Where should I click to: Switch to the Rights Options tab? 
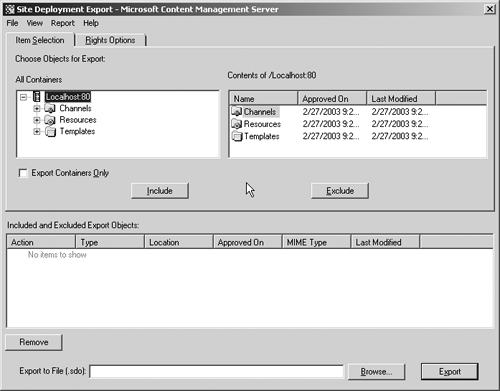110,40
